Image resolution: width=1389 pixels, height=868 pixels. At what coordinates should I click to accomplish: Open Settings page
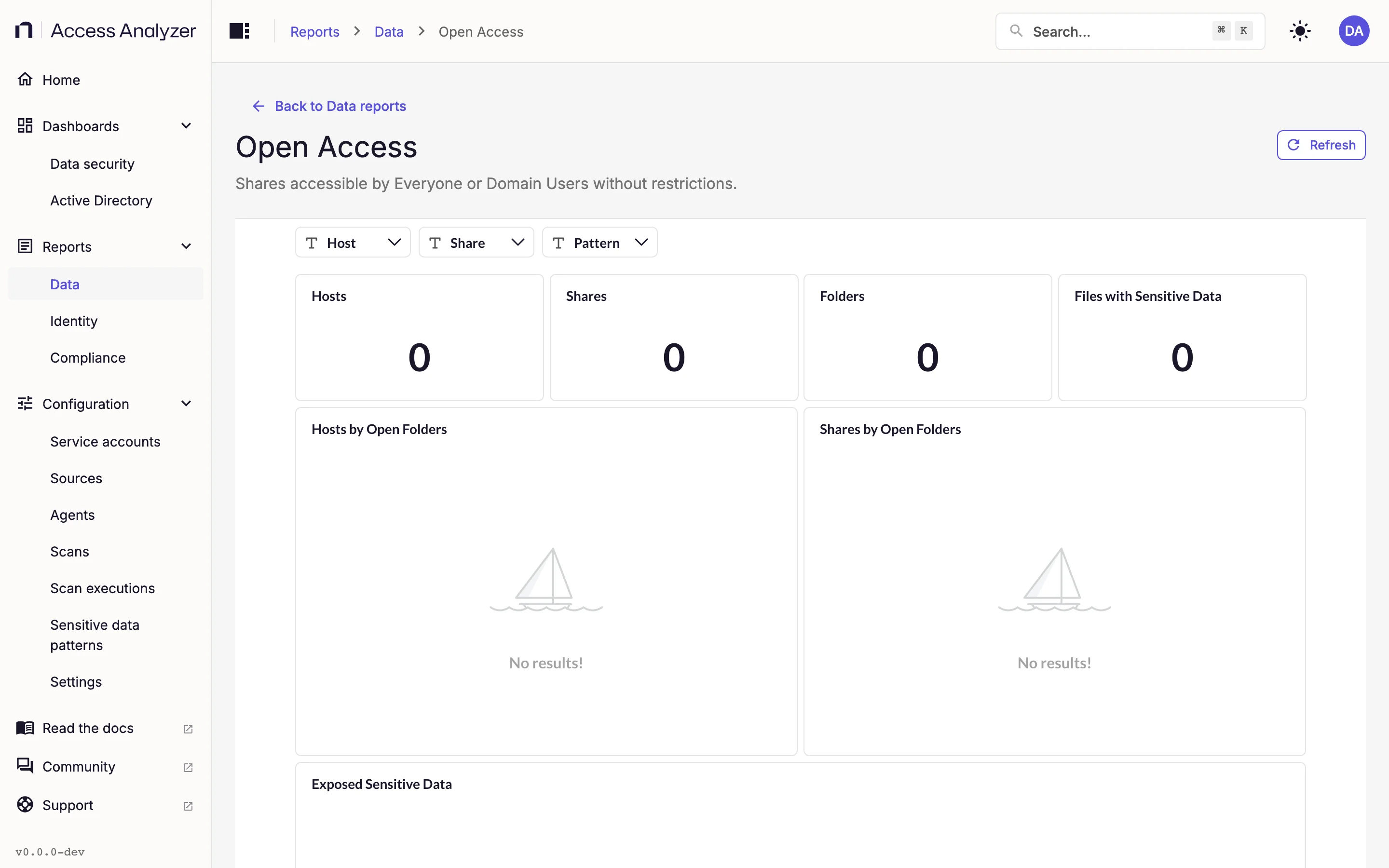click(106, 682)
